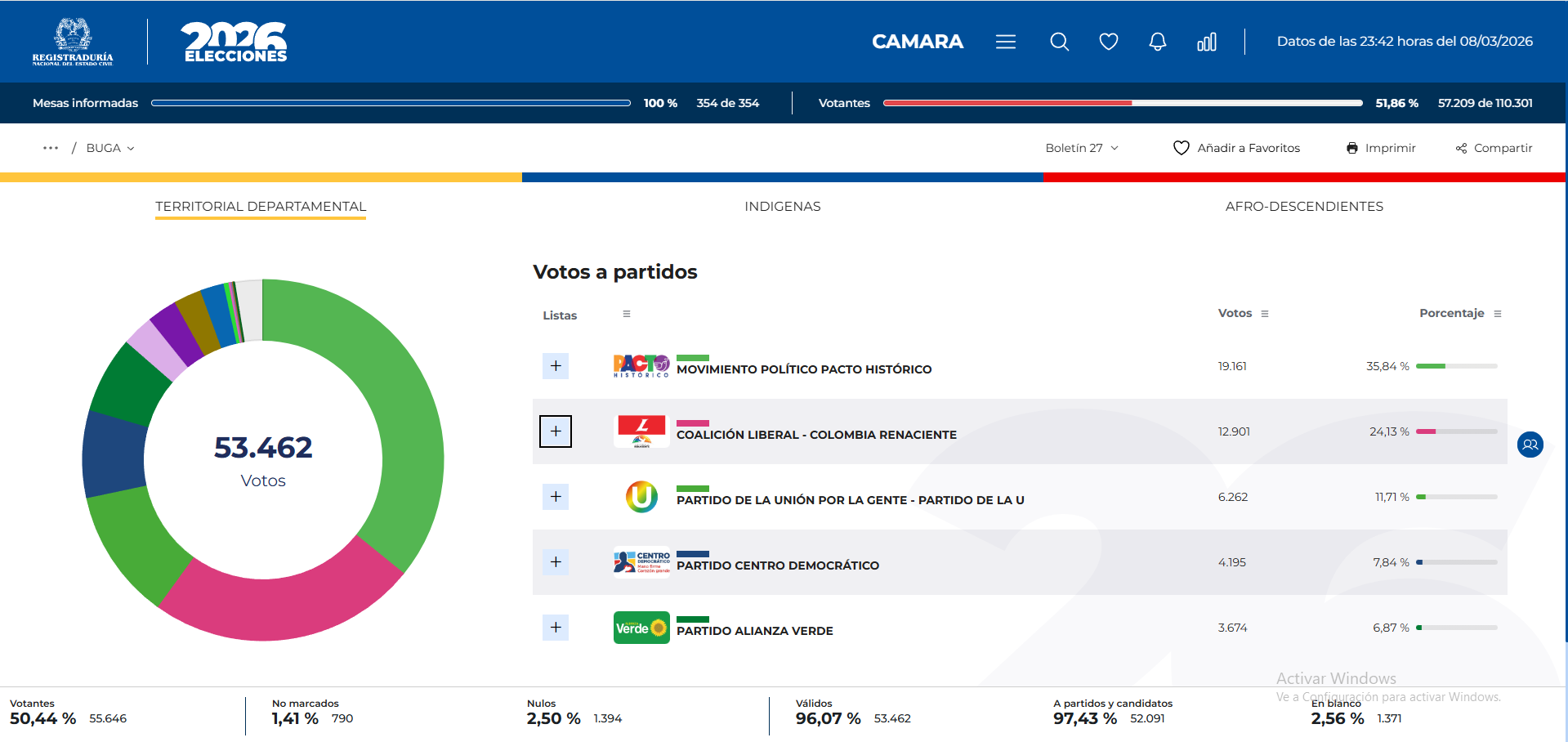This screenshot has height=742, width=1568.
Task: Open the bar chart statistics icon
Action: coord(1206,42)
